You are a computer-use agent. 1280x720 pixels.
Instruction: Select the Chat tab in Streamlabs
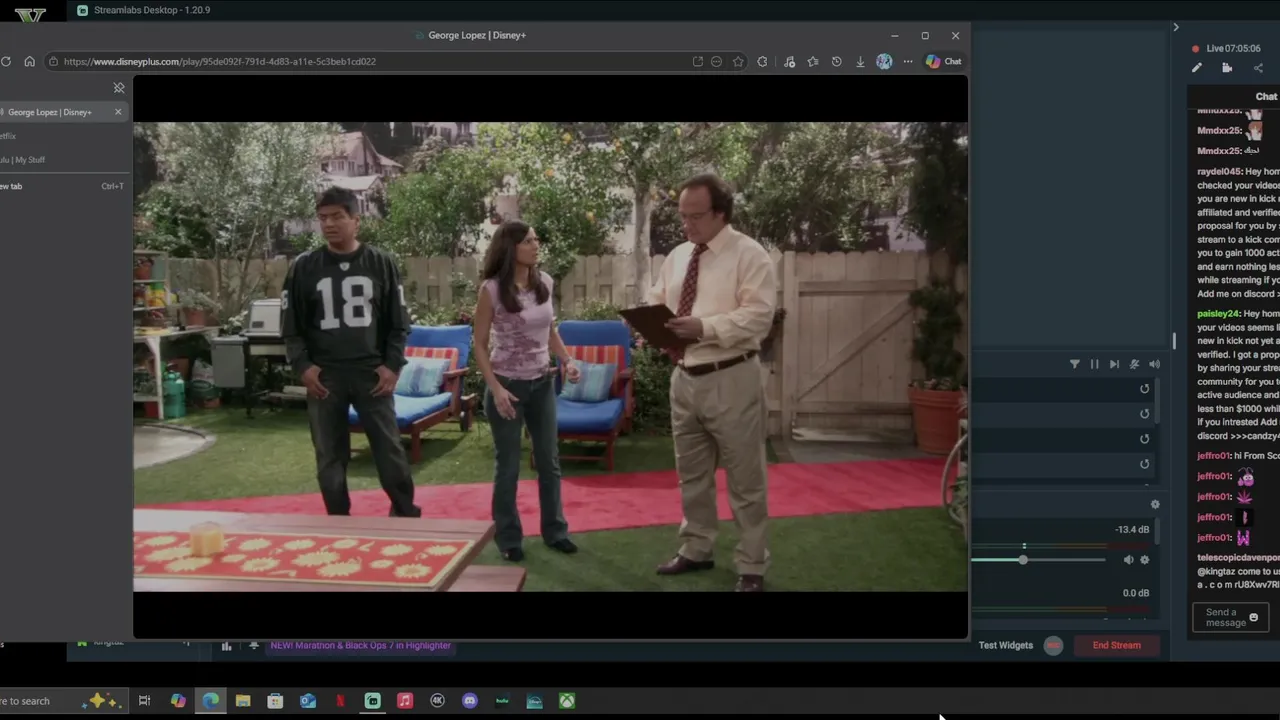[x=1266, y=97]
